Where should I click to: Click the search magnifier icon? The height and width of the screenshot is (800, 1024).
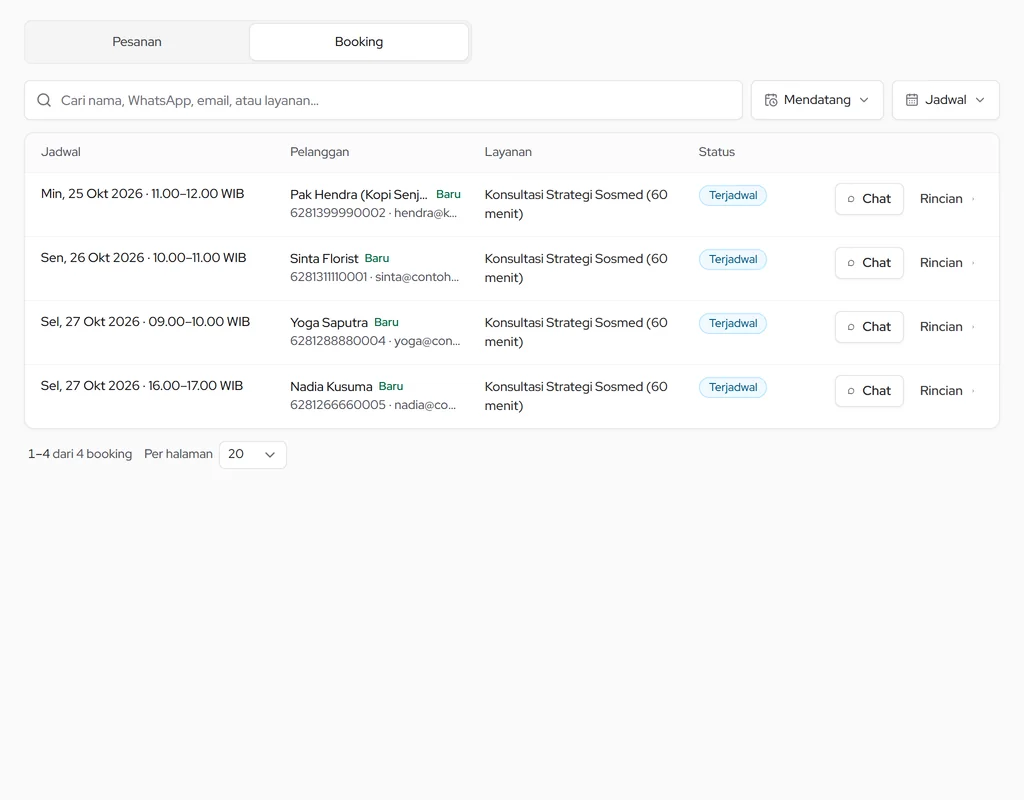coord(44,100)
